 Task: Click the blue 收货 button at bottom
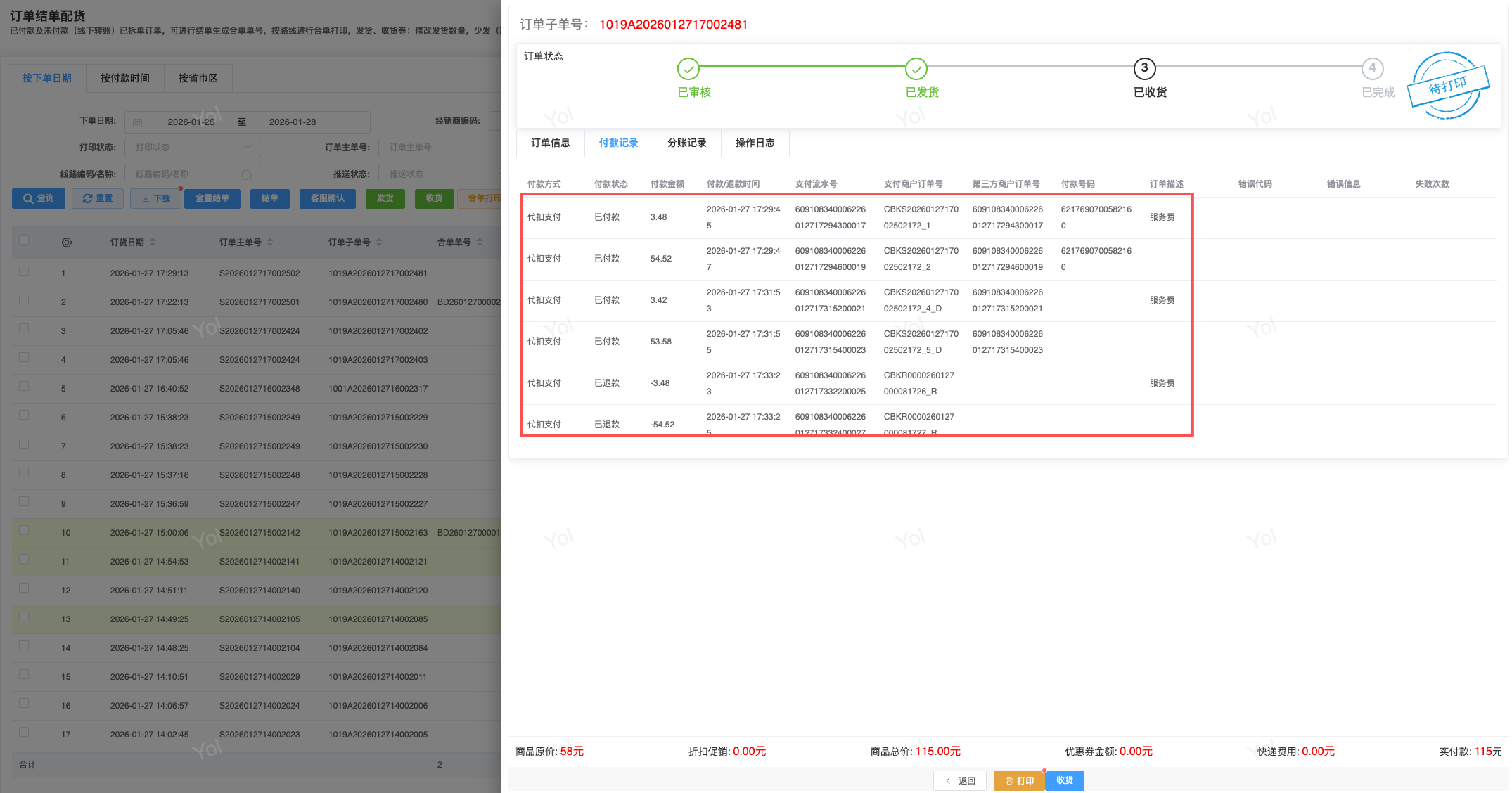coord(1064,780)
